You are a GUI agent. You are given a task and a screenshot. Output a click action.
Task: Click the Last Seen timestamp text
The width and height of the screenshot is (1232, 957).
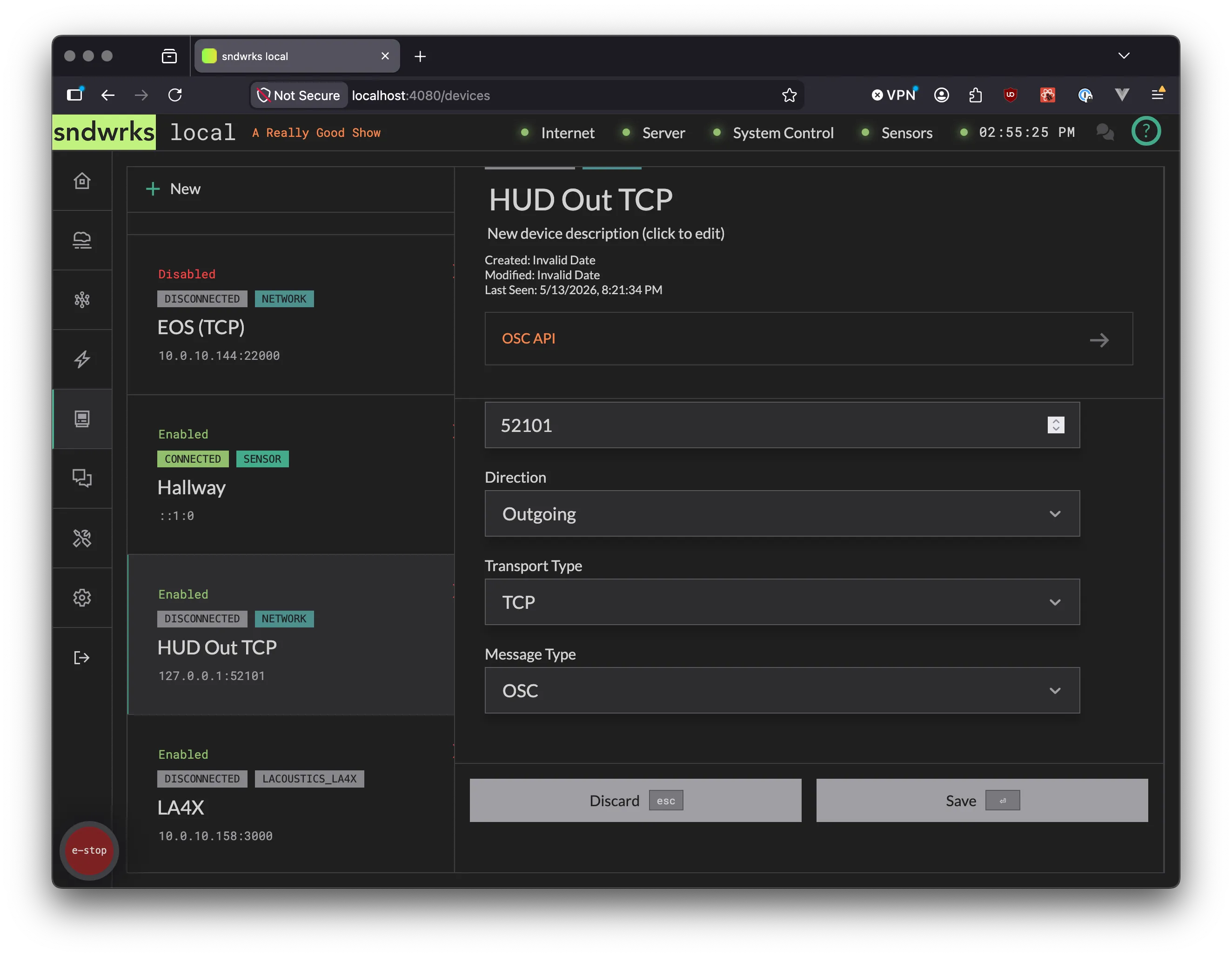coord(573,290)
